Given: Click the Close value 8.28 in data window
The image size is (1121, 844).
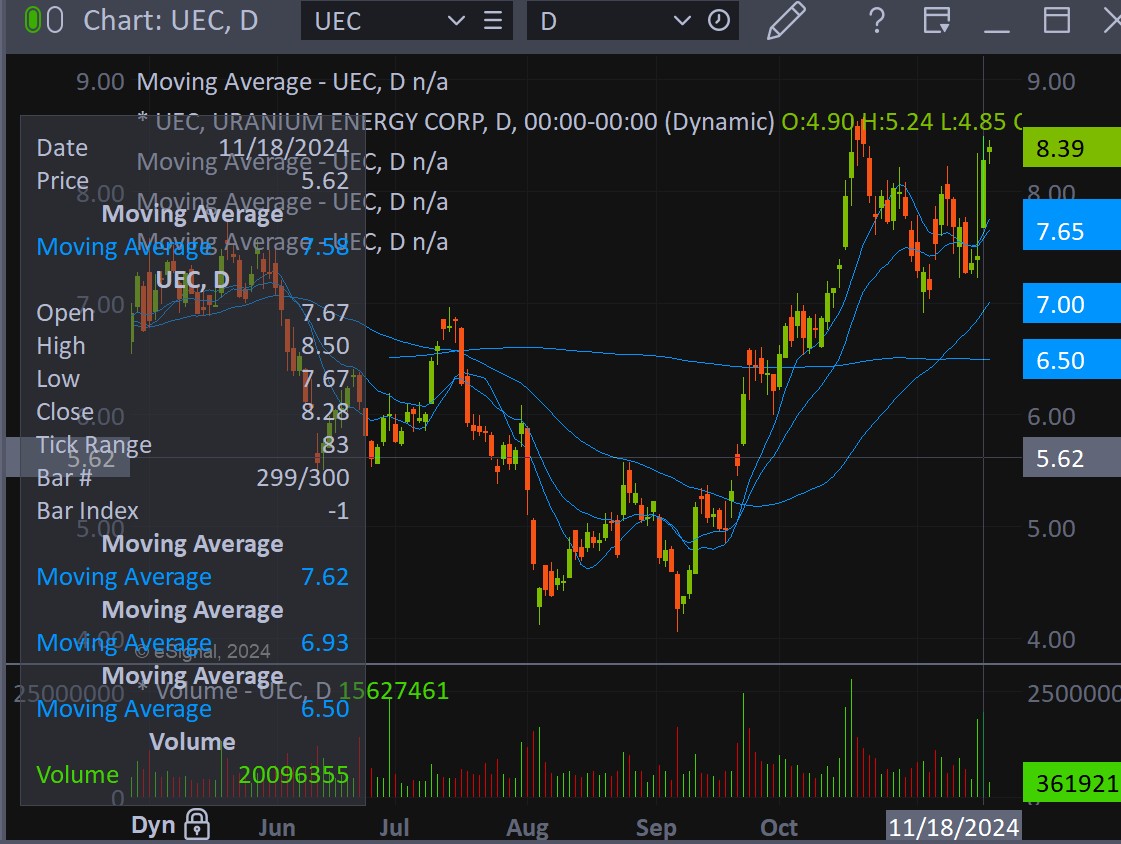Looking at the screenshot, I should (x=325, y=412).
